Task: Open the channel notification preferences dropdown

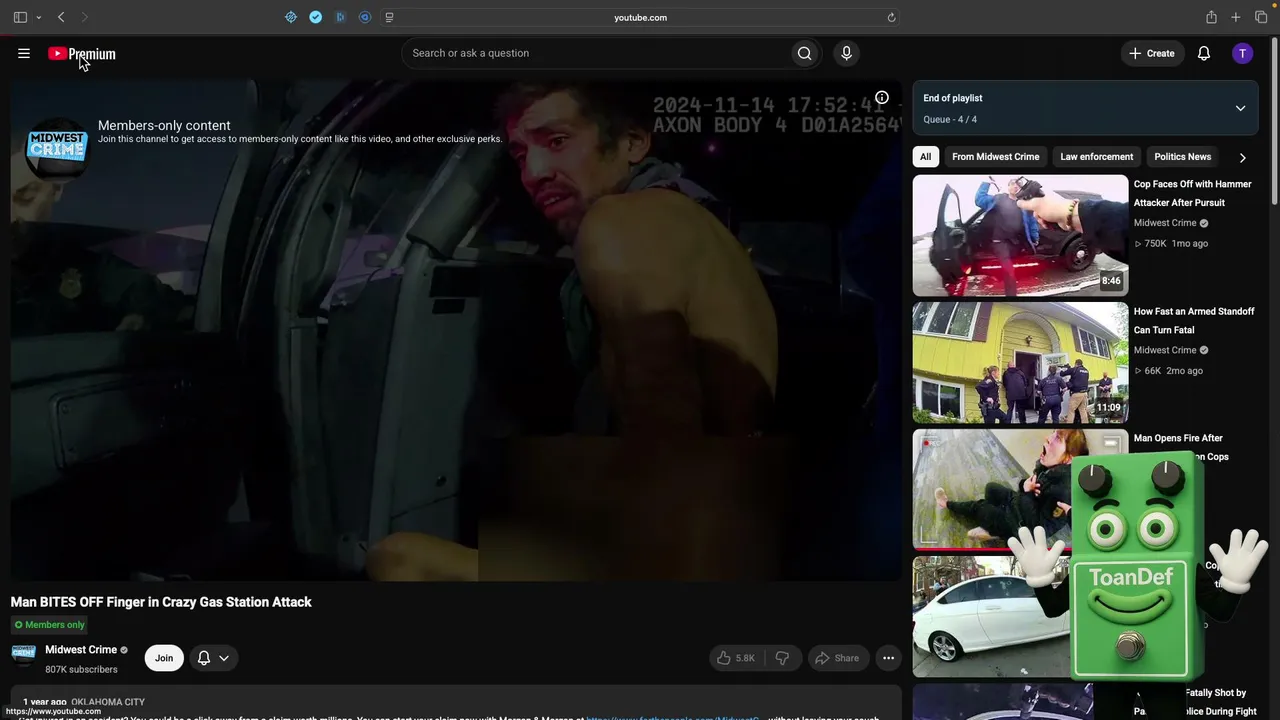Action: point(213,658)
